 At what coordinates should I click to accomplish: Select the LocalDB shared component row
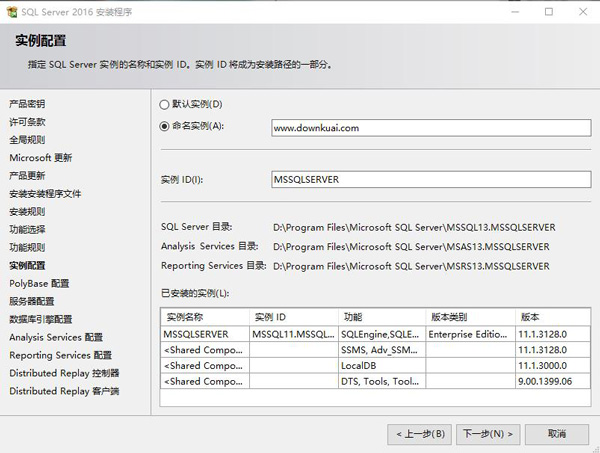click(x=380, y=365)
